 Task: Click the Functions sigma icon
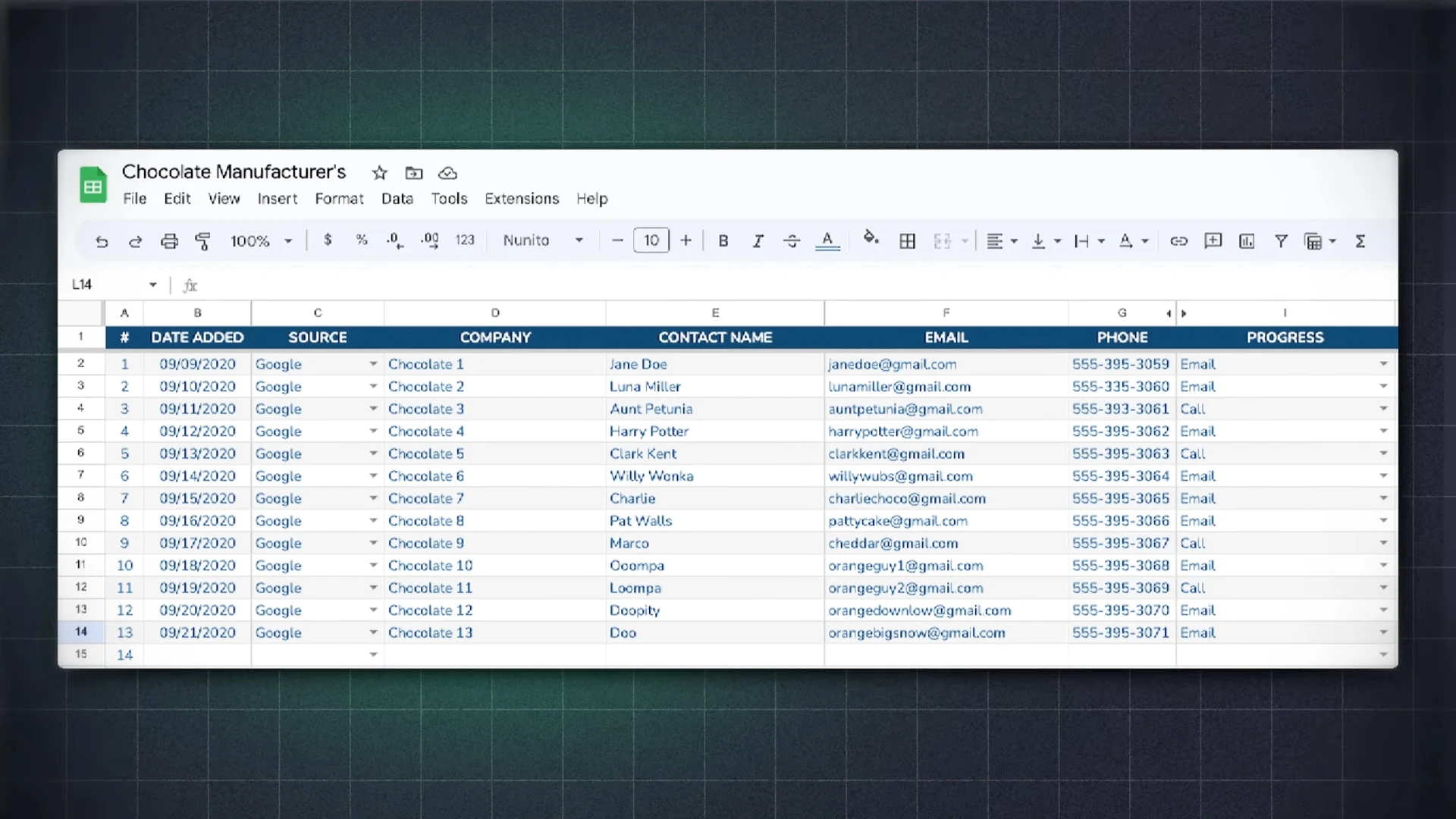tap(1360, 241)
